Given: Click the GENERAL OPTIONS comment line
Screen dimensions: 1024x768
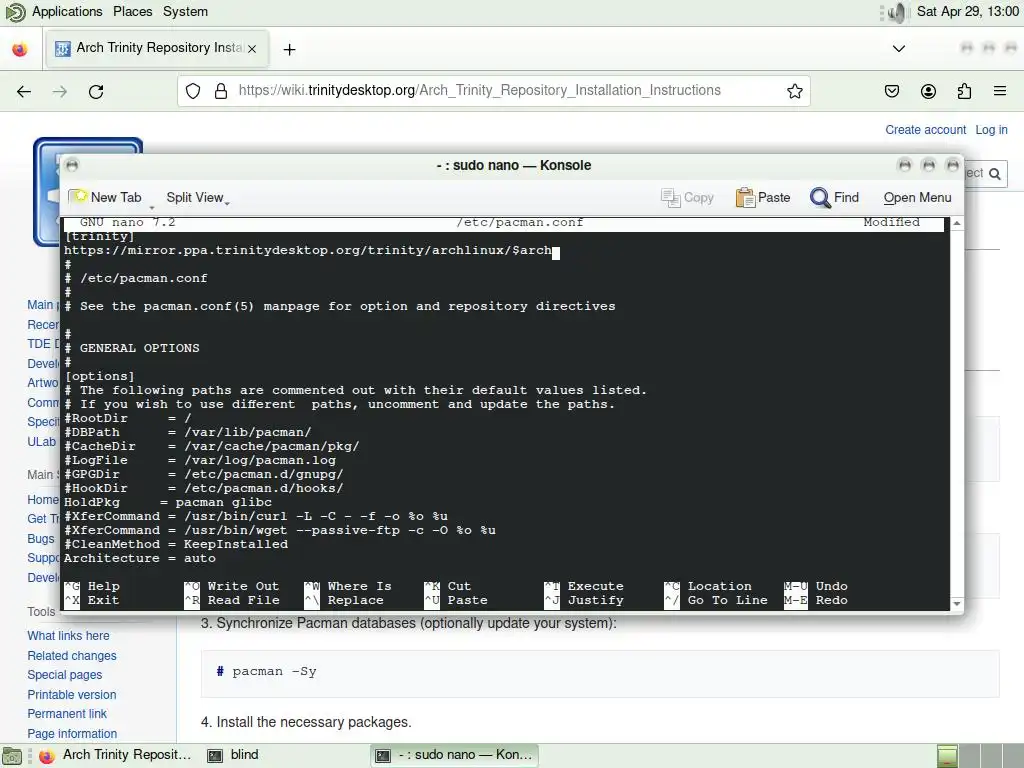Looking at the screenshot, I should coord(132,348).
